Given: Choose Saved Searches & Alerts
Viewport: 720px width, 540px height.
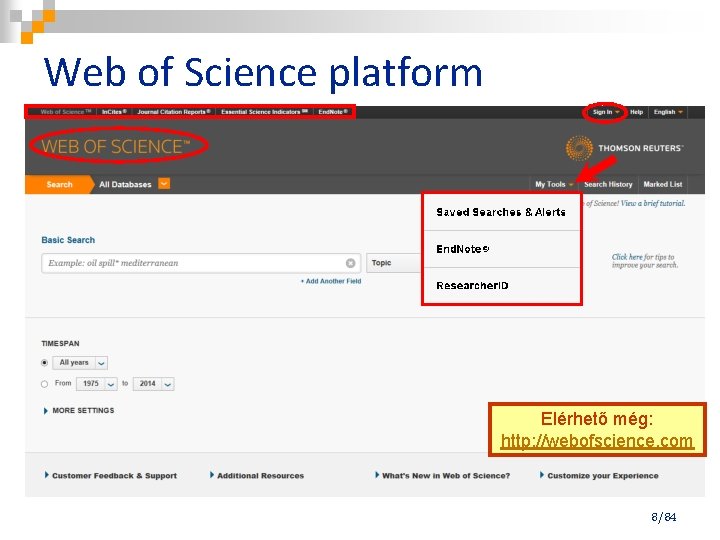Looking at the screenshot, I should click(x=501, y=212).
